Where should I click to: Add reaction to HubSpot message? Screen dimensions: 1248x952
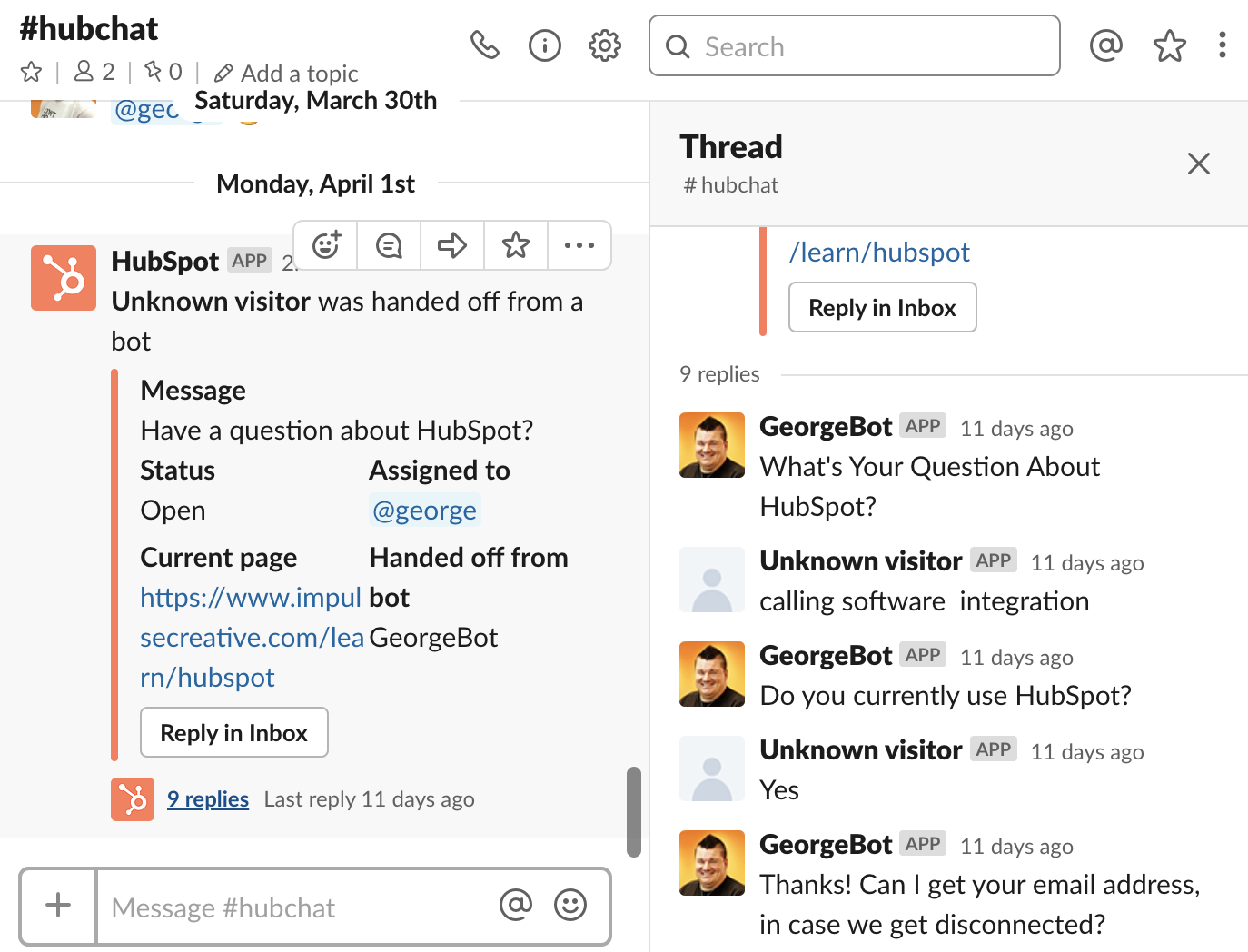coord(326,245)
